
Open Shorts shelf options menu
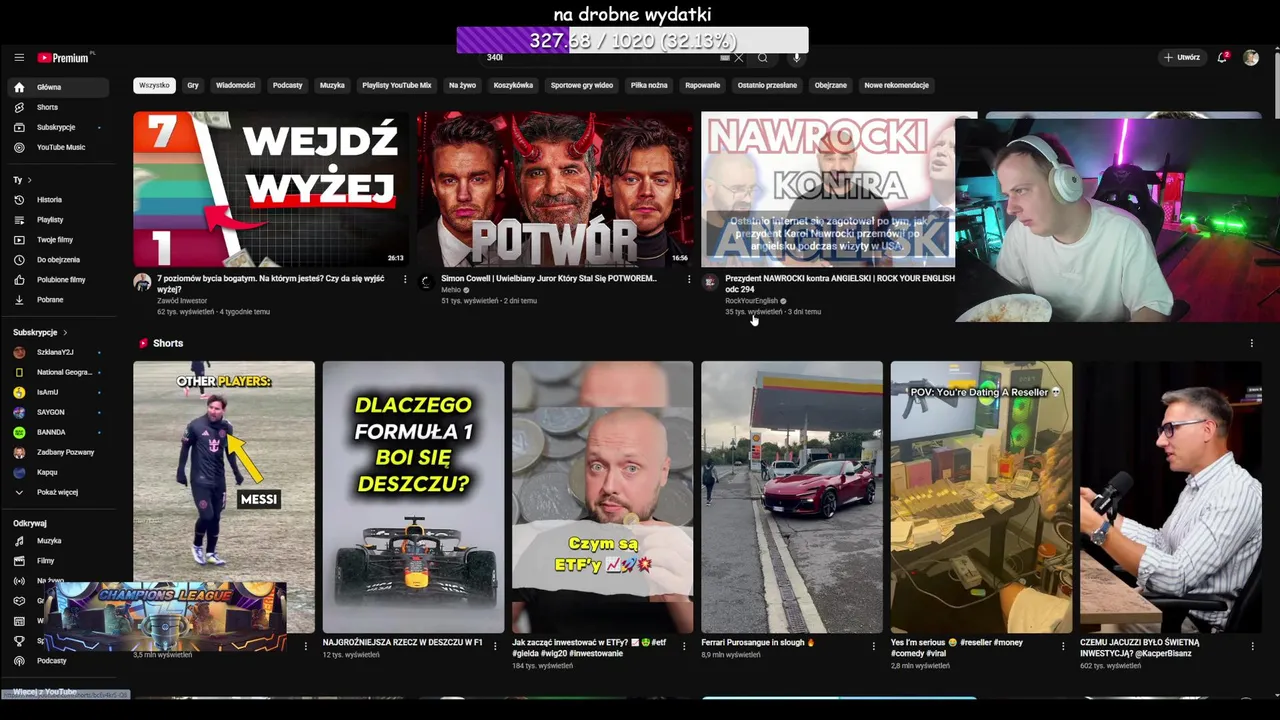click(1251, 343)
